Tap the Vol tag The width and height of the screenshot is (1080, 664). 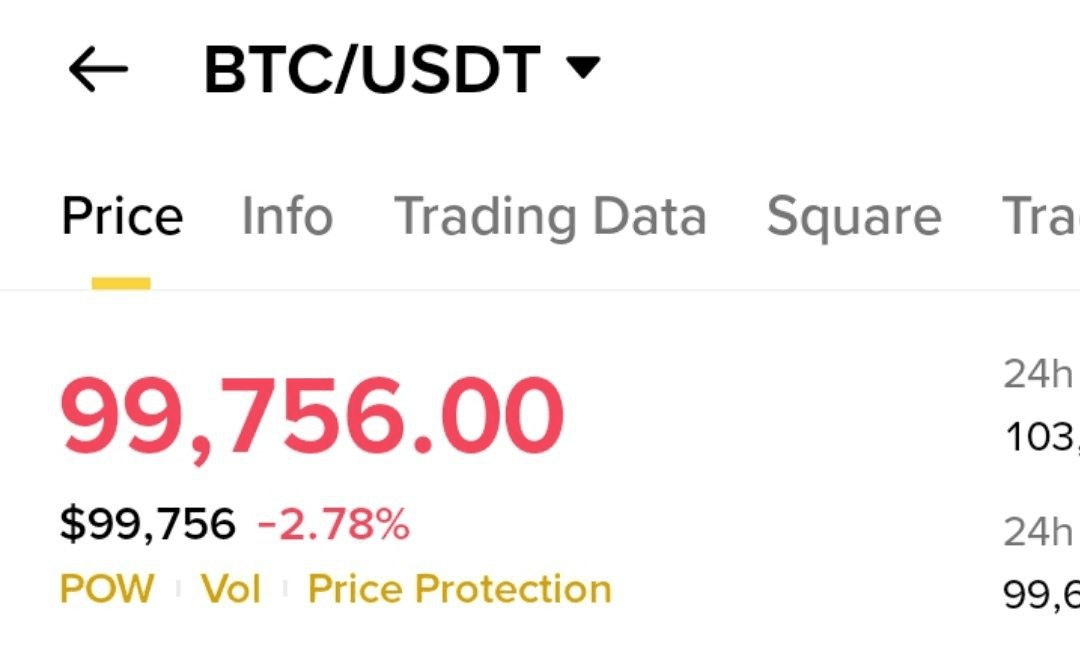pos(231,589)
